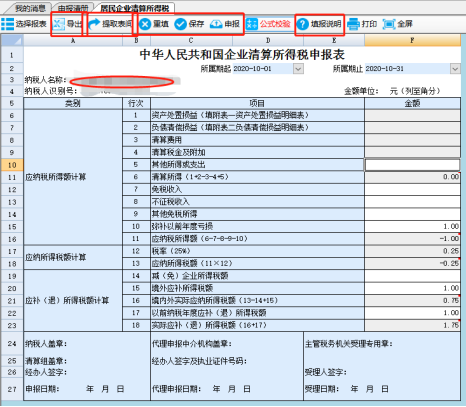The image size is (466, 407).
Task: Select the 免税收入 amount cell
Action: [412, 189]
